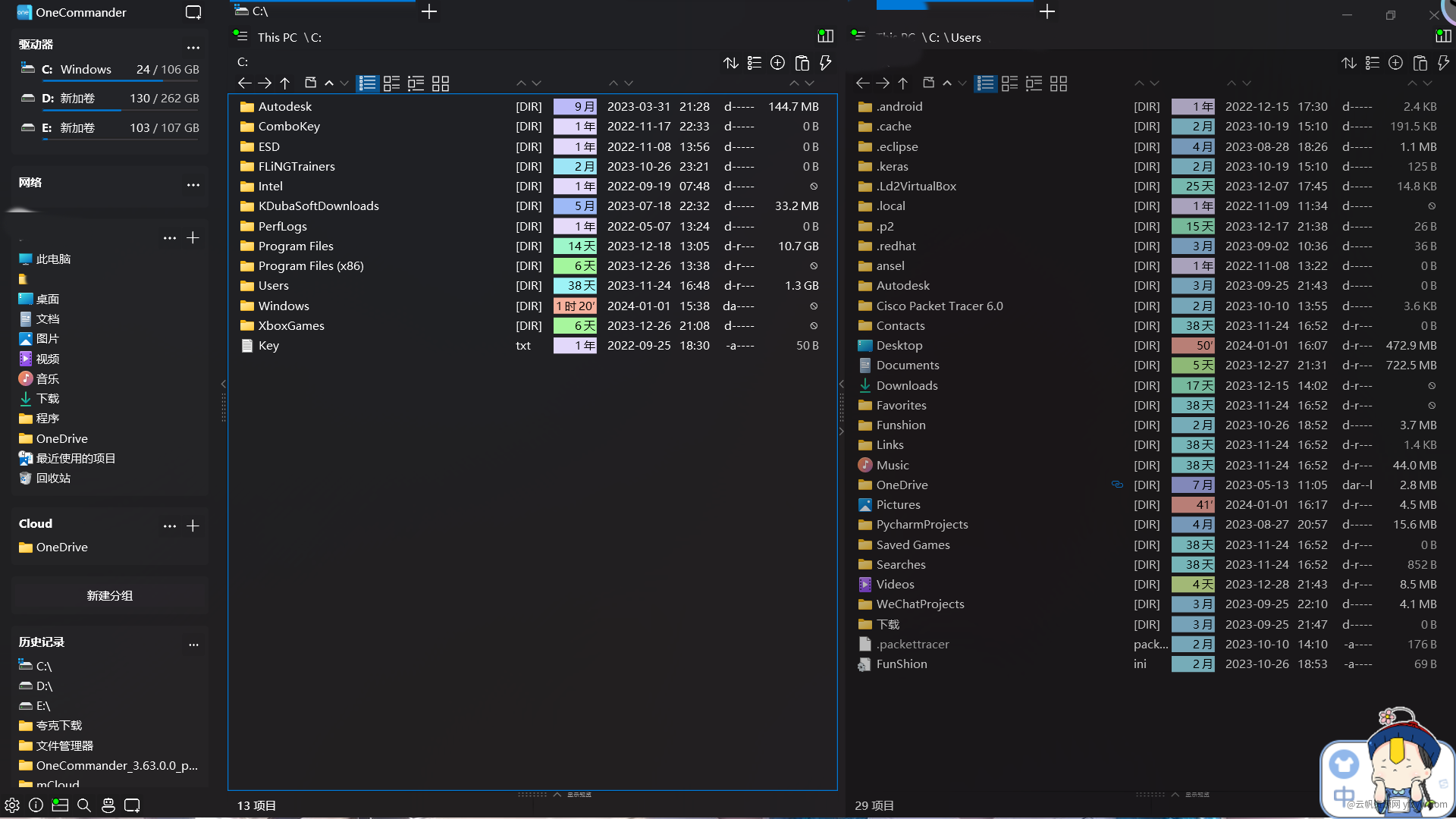The image size is (1456, 819).
Task: Select the C: Windows drive with usage bar
Action: [x=110, y=71]
